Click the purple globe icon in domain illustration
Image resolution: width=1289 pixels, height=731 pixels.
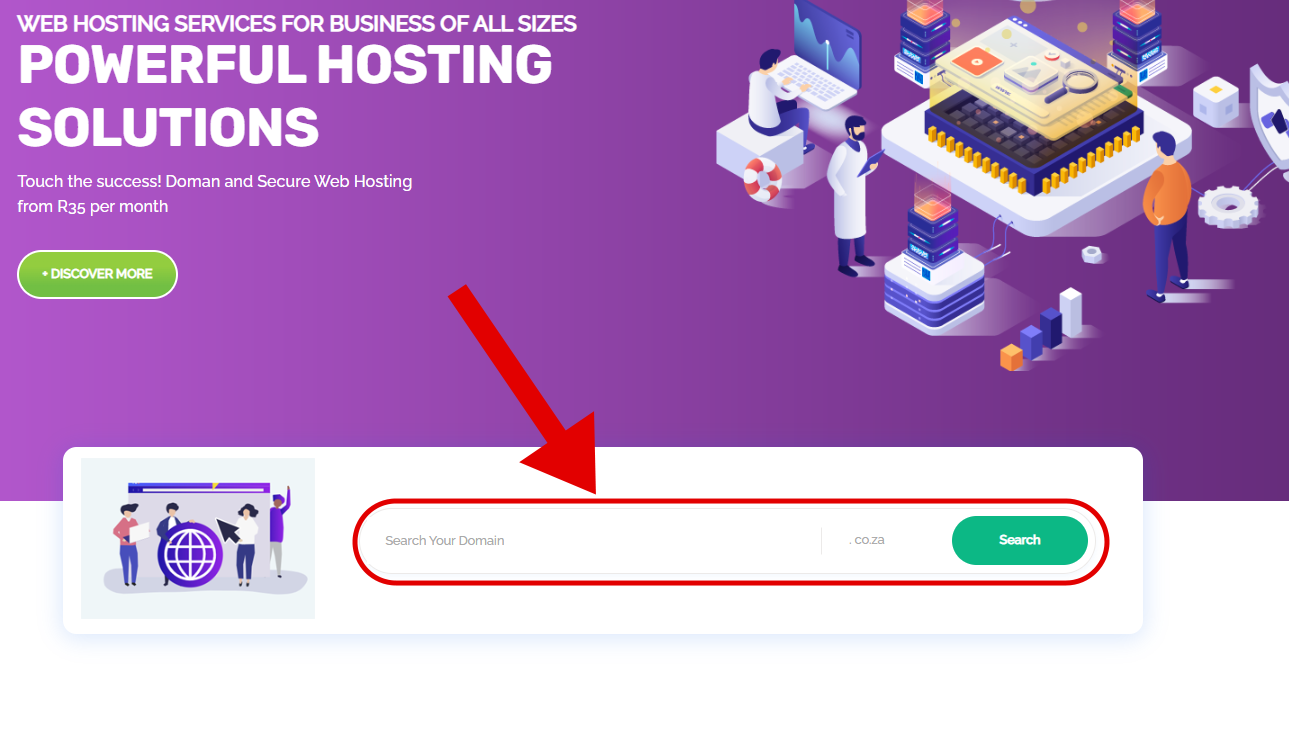point(189,555)
